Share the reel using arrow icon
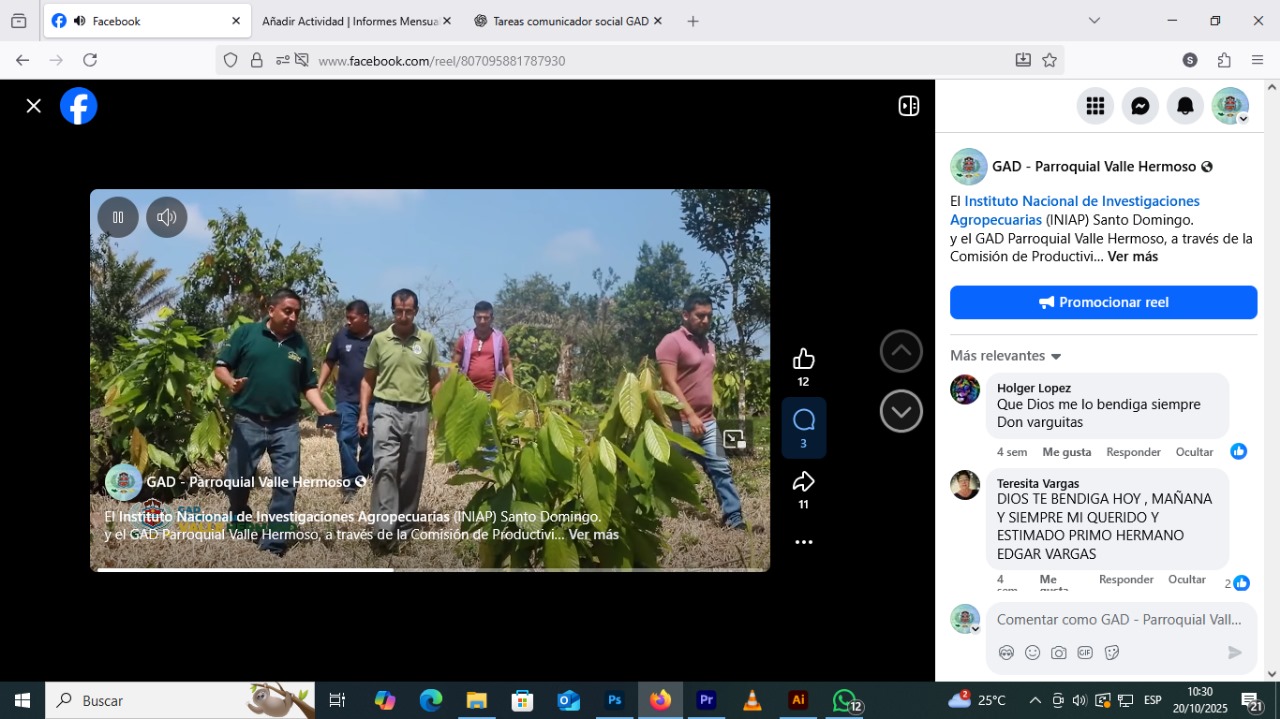Screen dimensions: 1280x719 [x=803, y=482]
